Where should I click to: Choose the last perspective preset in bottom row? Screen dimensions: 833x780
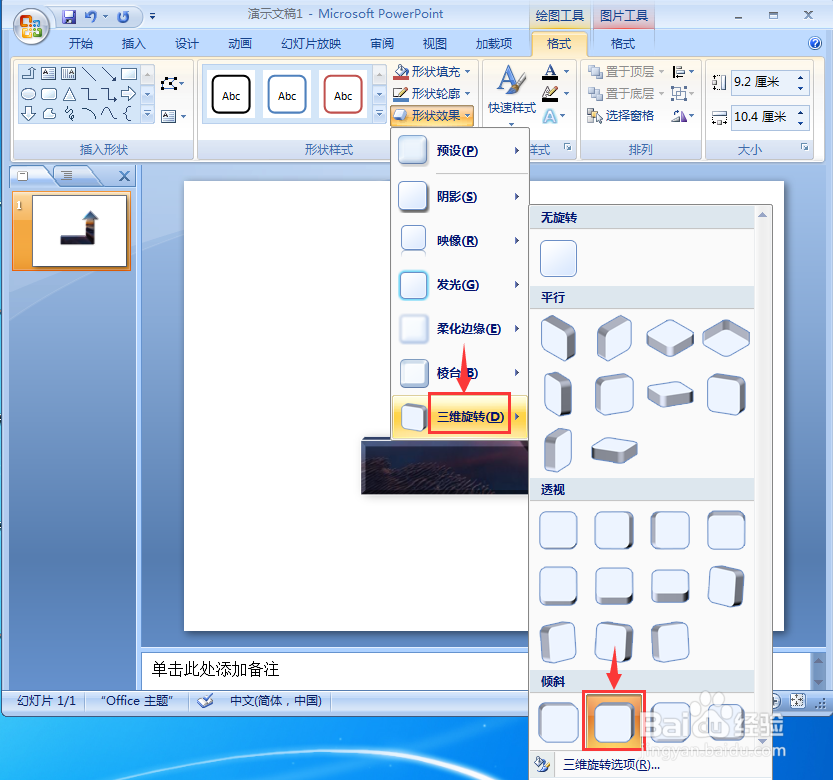click(x=670, y=642)
